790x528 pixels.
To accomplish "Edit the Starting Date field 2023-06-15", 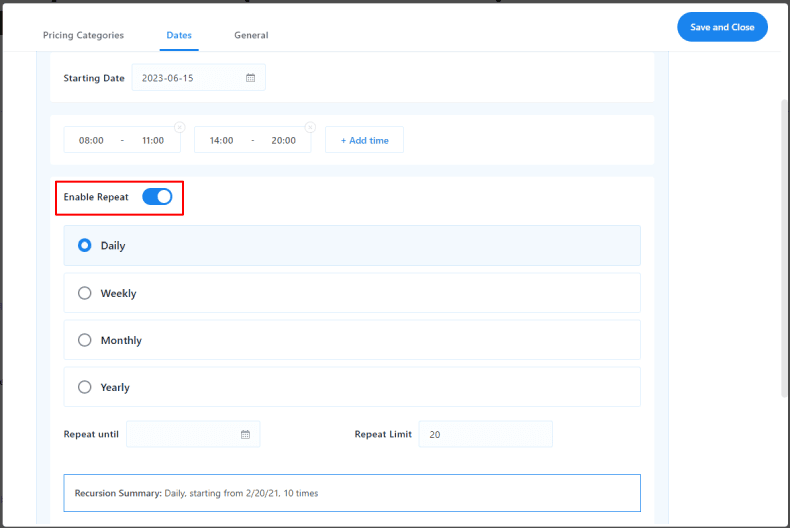I will (x=199, y=78).
